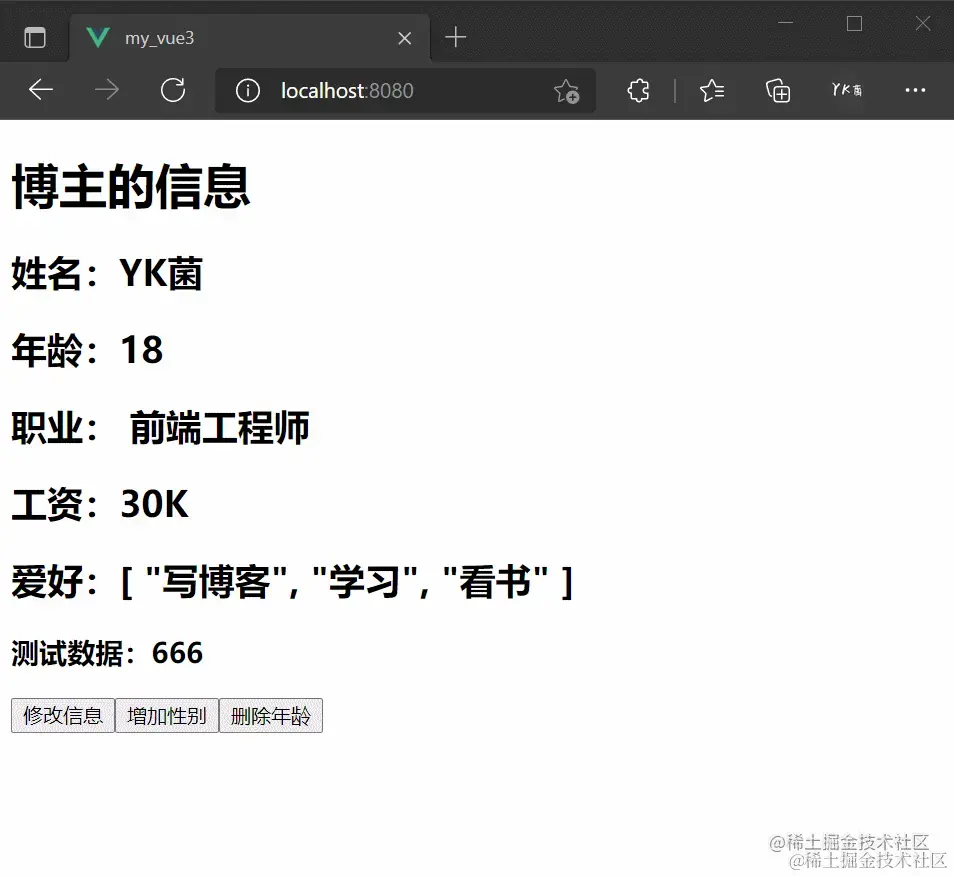The image size is (954, 876).
Task: Focus the localhost:8080 address bar
Action: pyautogui.click(x=405, y=91)
